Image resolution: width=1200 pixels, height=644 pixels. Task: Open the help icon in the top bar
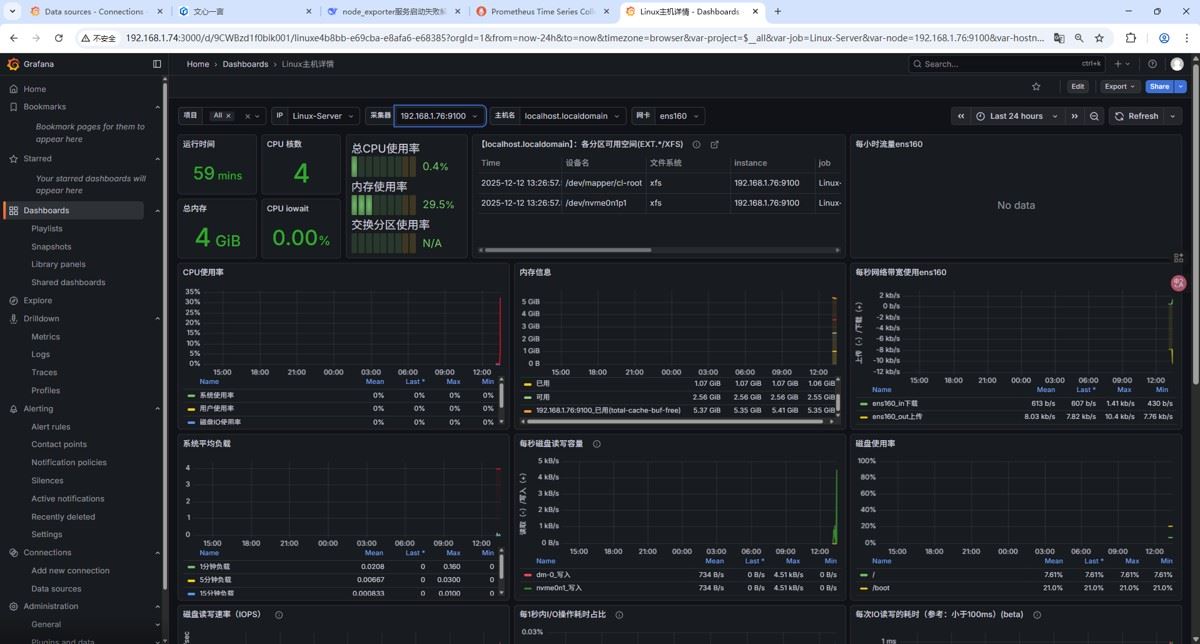(1152, 64)
